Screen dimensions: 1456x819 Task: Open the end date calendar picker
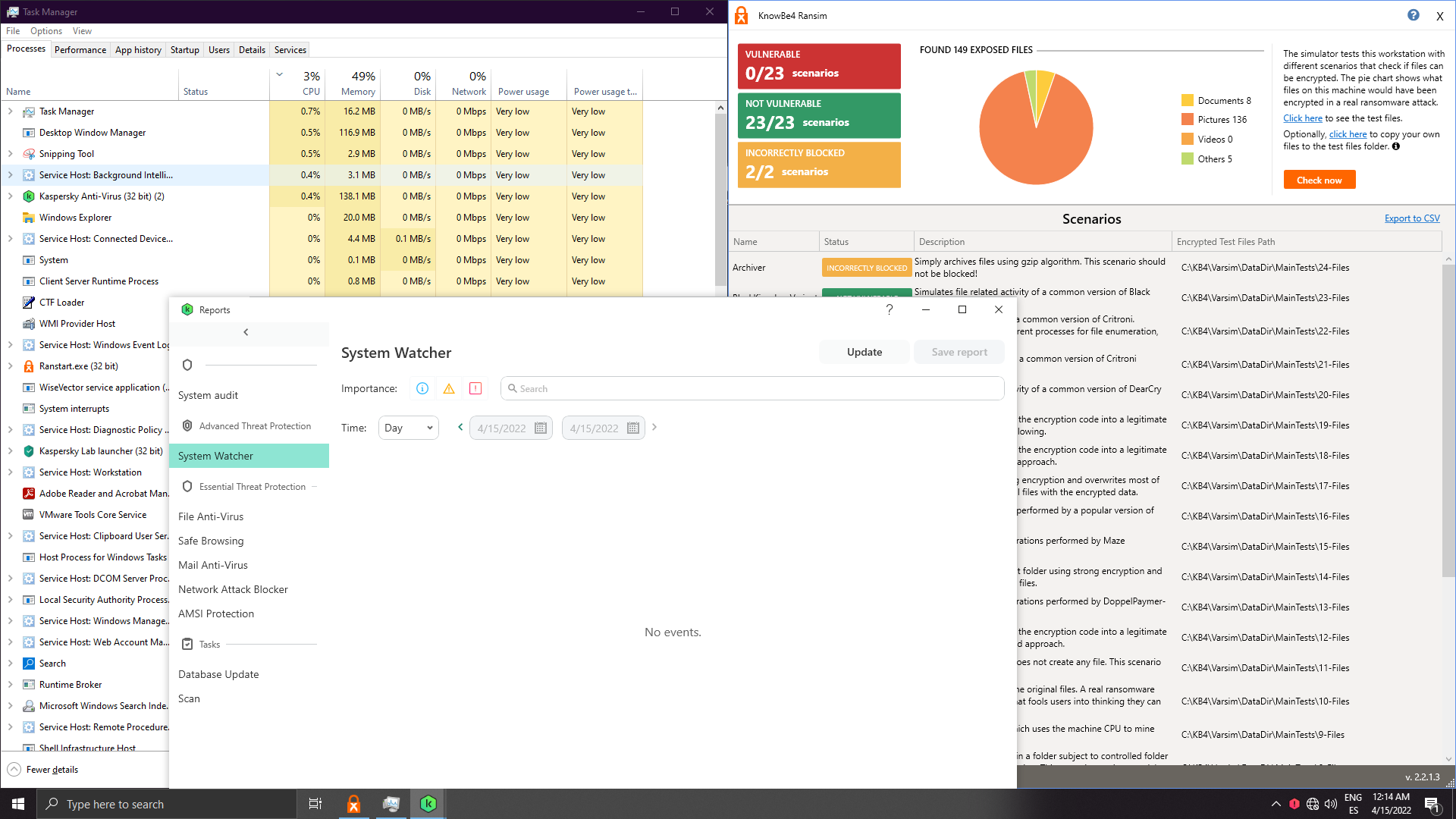pos(633,428)
